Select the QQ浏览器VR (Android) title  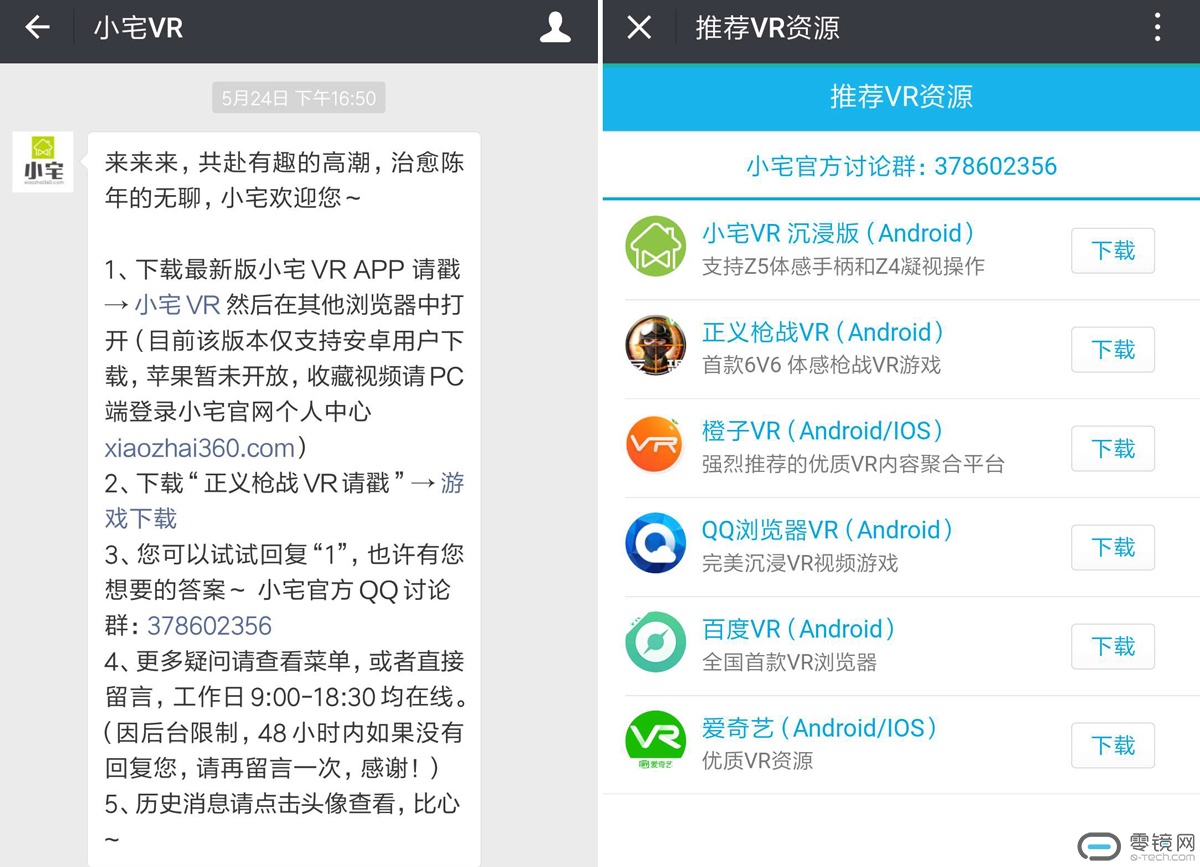click(827, 530)
